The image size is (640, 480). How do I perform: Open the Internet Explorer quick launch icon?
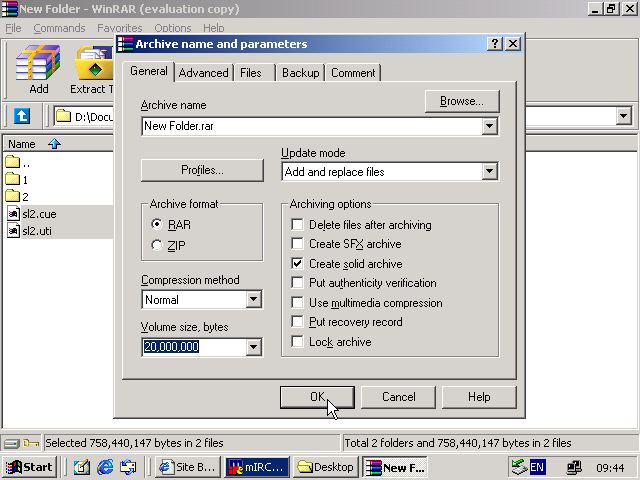[x=106, y=467]
